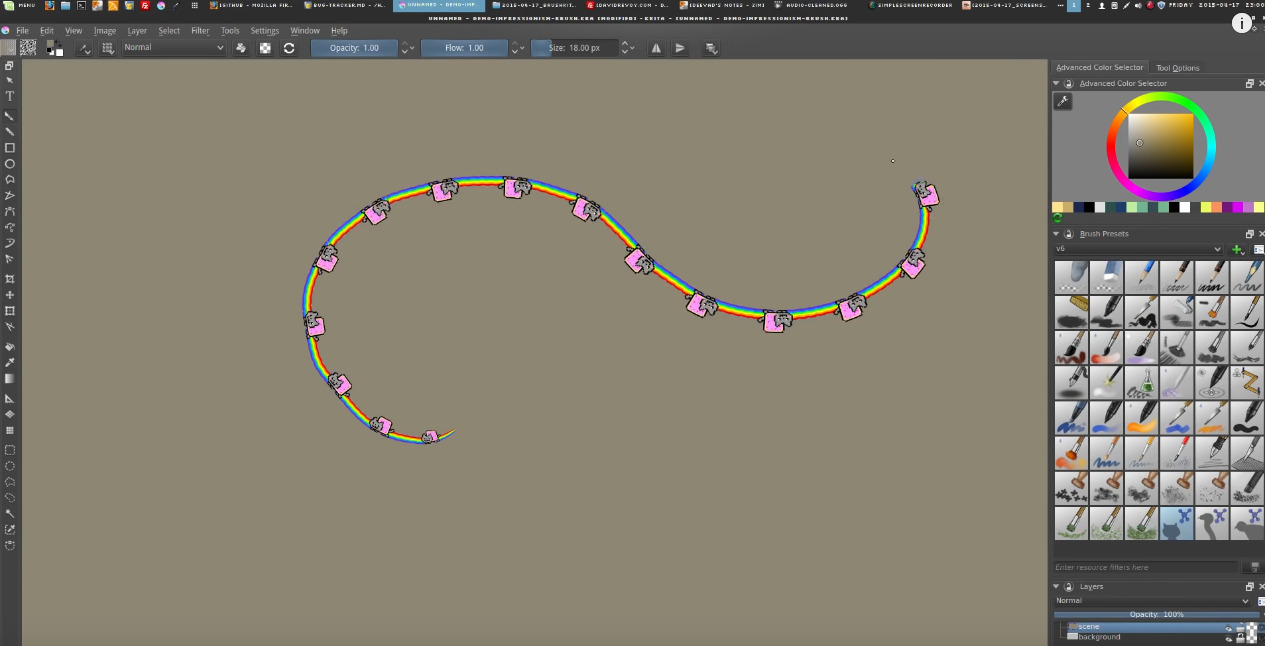Select the Ellipse shape tool
1265x646 pixels.
(x=10, y=164)
